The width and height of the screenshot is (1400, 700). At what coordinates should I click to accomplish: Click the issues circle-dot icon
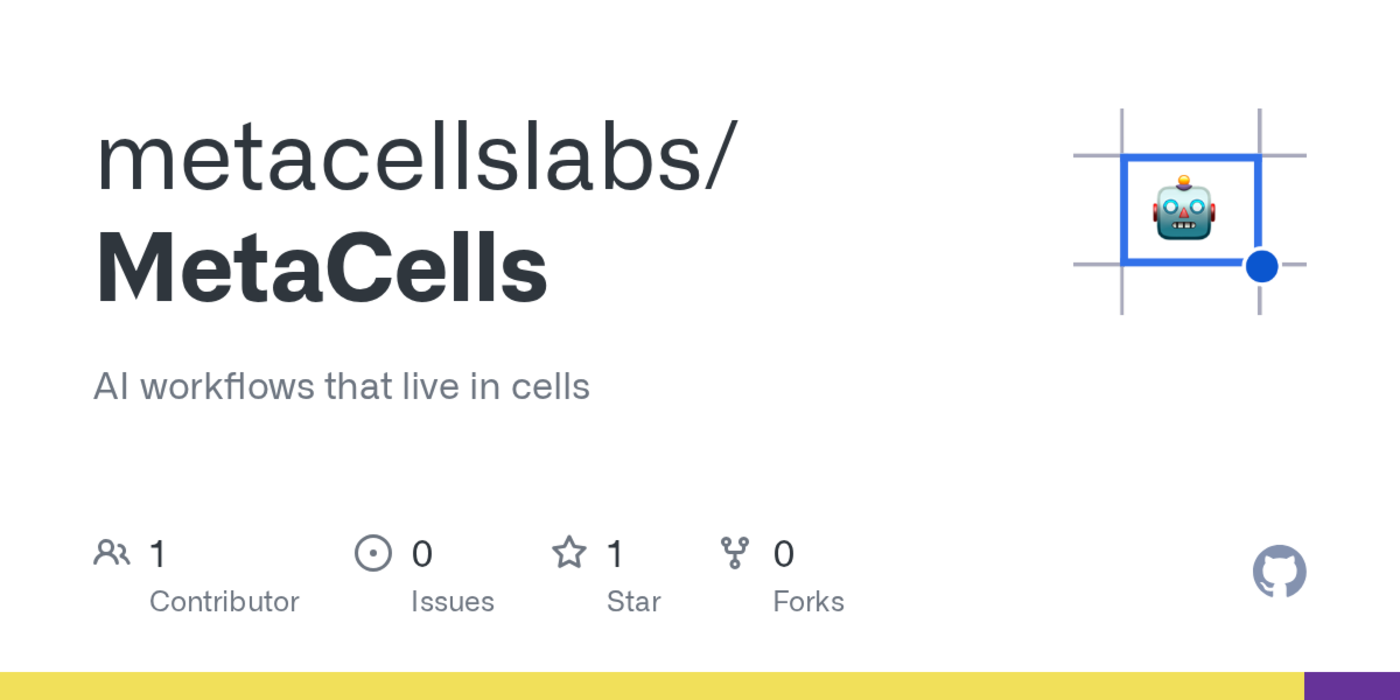tap(373, 553)
